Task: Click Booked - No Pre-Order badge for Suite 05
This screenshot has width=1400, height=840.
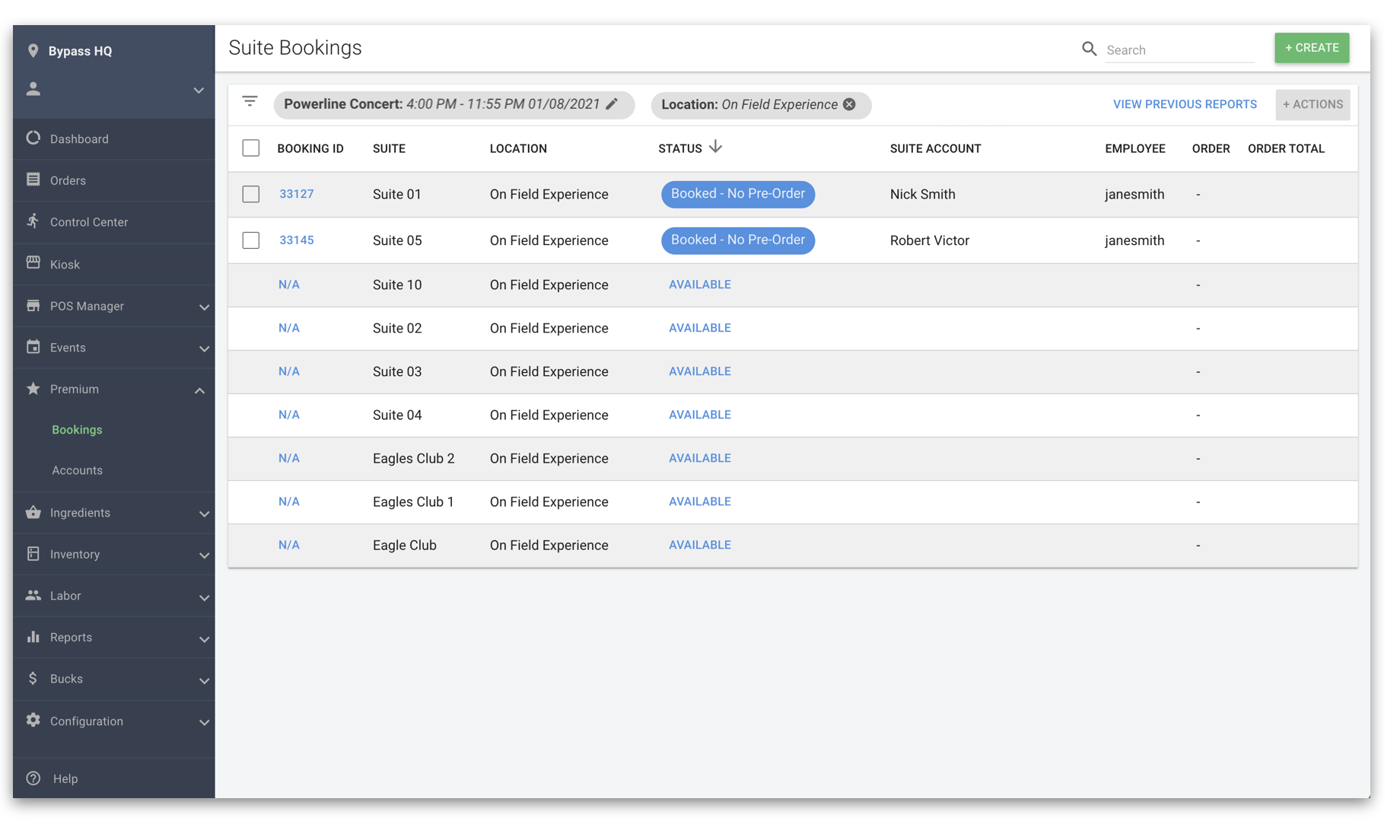Action: coord(738,240)
